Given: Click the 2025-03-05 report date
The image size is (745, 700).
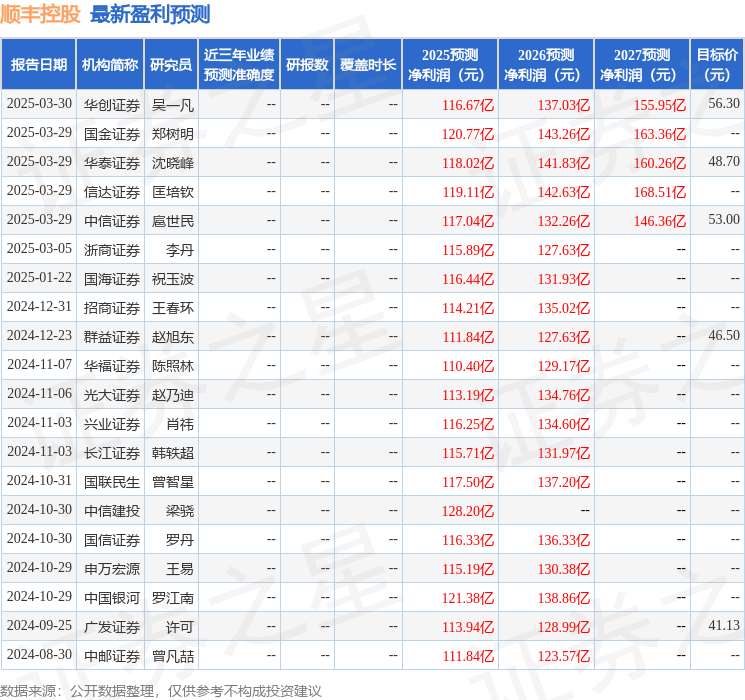Looking at the screenshot, I should coord(39,248).
